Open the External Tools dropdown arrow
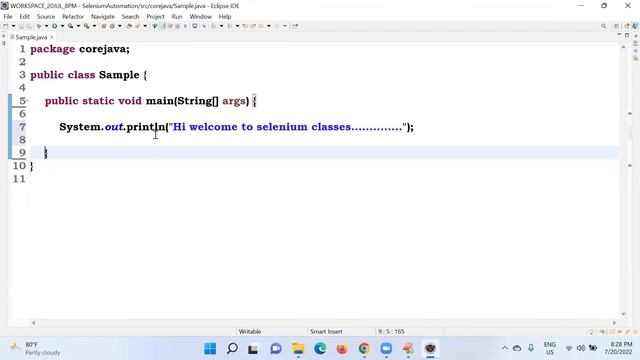Screen dimensions: 640x360 coord(94,26)
